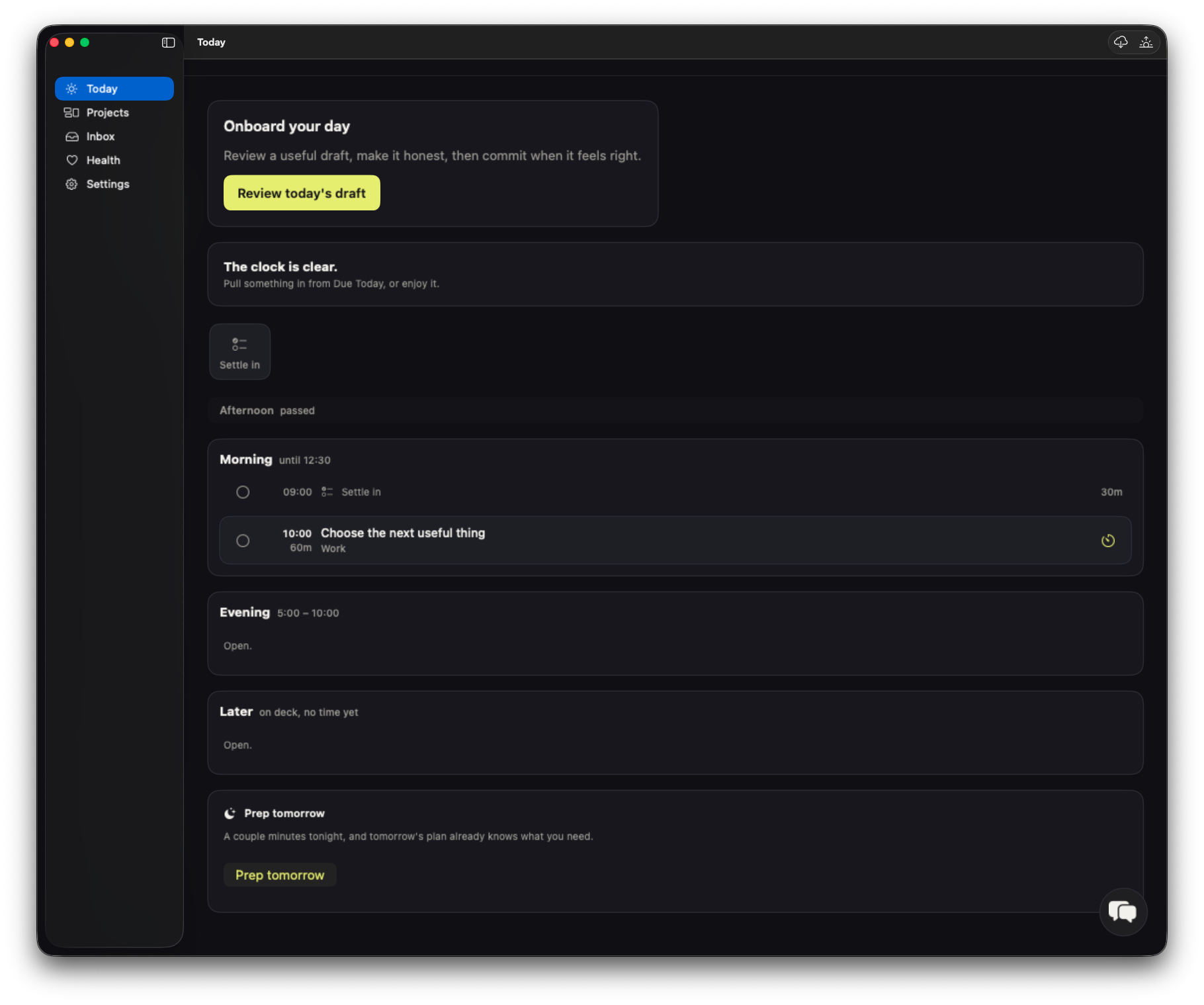The height and width of the screenshot is (1005, 1204).
Task: Click the sunrise icon in toolbar
Action: [x=1146, y=42]
